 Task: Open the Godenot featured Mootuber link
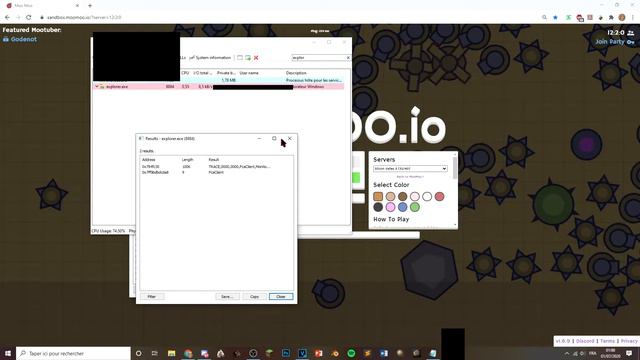(20, 39)
